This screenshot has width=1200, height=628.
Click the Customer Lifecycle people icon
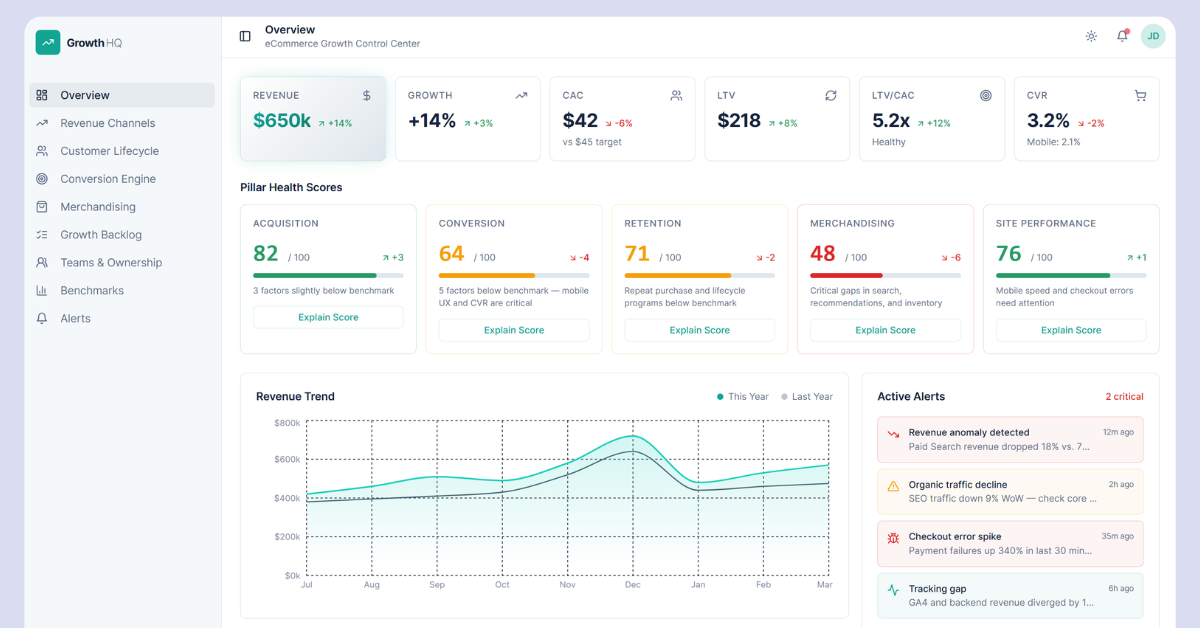coord(42,151)
